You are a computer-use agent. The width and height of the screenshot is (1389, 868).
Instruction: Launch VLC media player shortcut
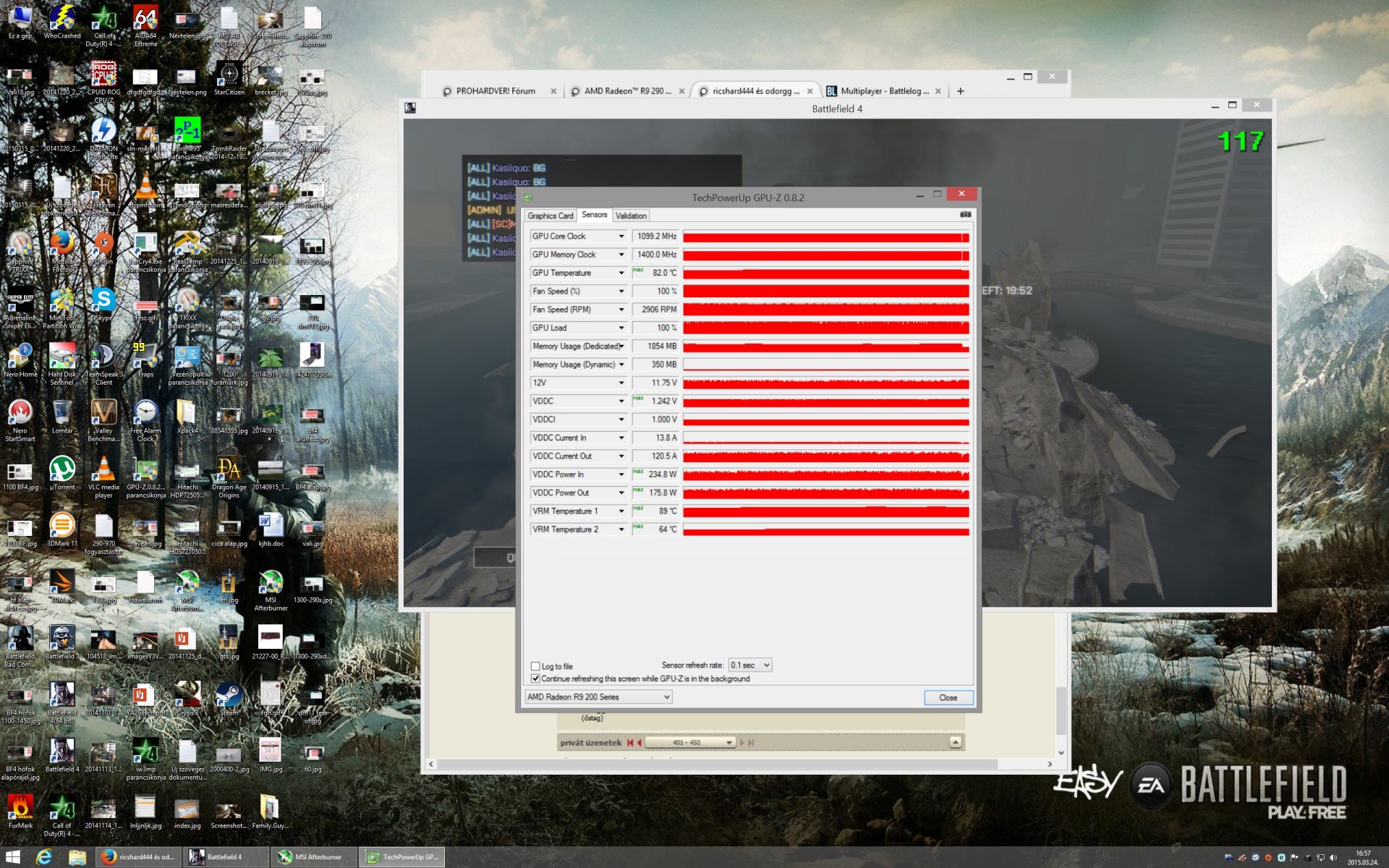pyautogui.click(x=103, y=477)
